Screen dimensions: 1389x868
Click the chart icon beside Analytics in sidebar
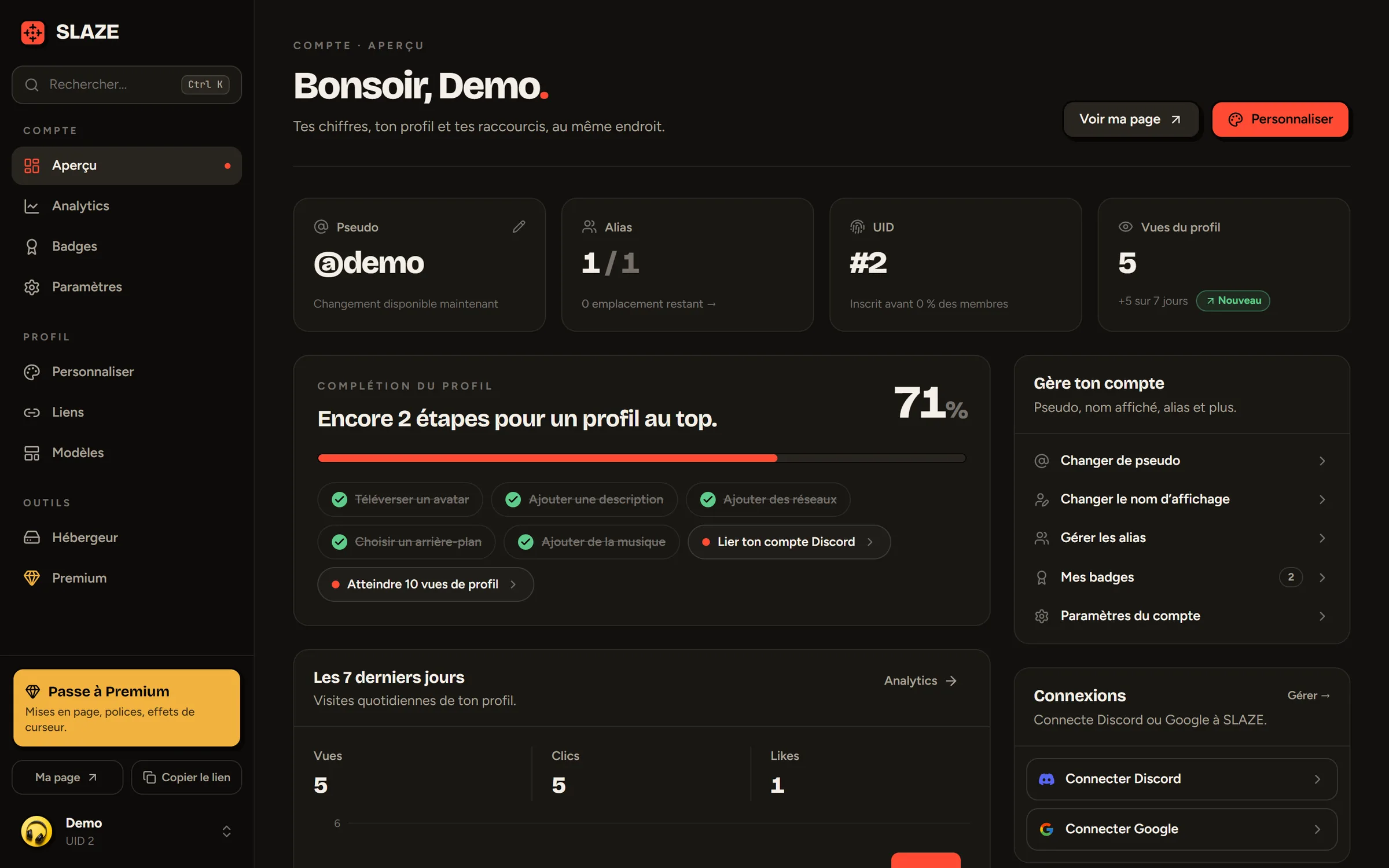pyautogui.click(x=32, y=206)
